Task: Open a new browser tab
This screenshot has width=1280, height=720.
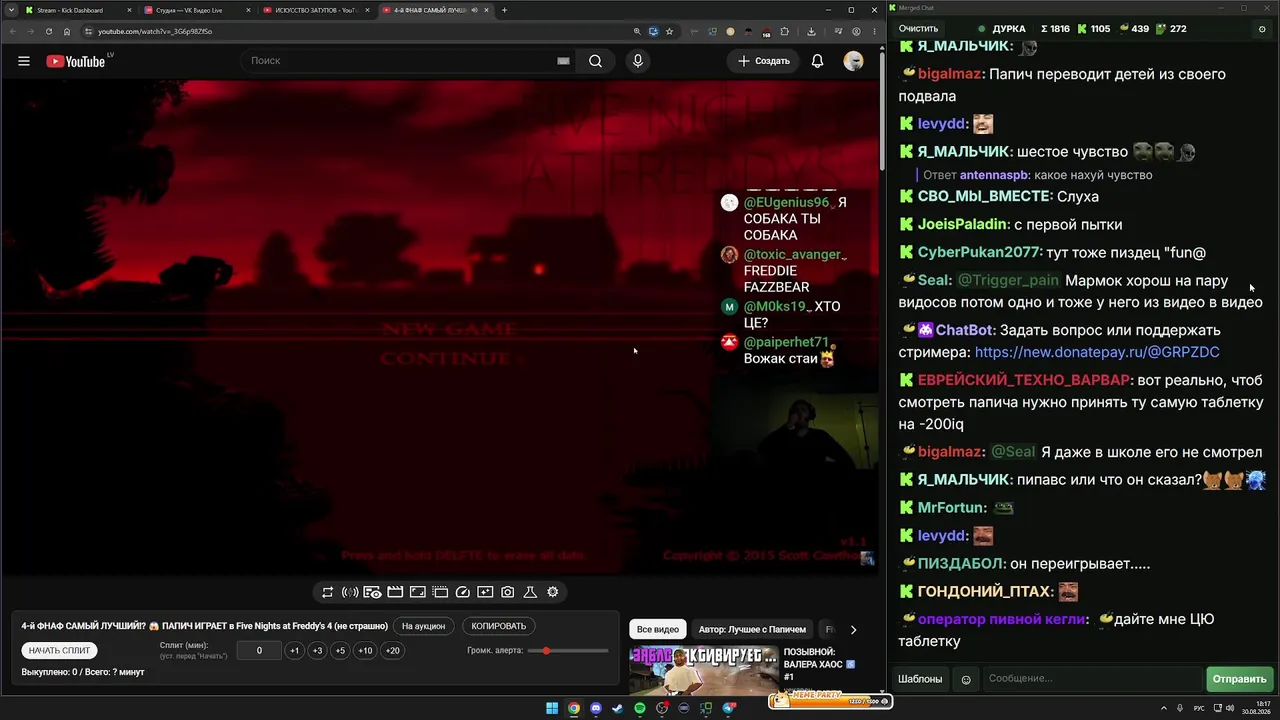Action: [504, 10]
